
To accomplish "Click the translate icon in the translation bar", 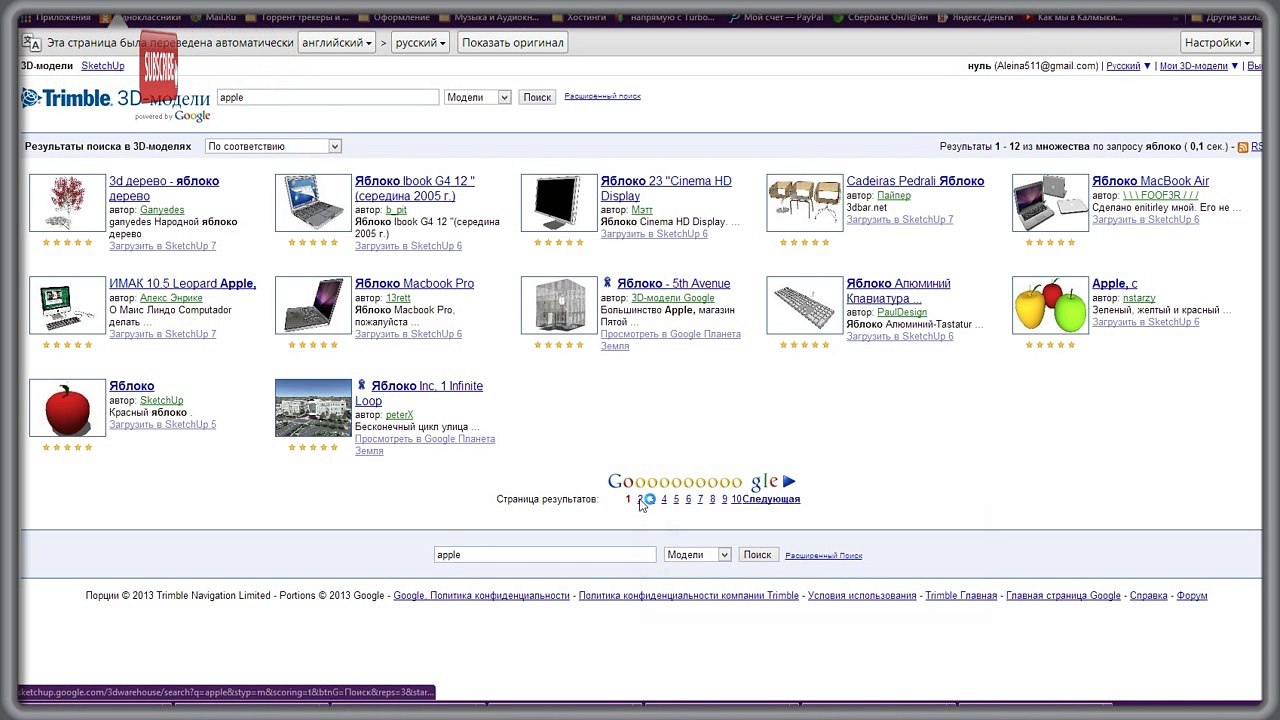I will [31, 43].
